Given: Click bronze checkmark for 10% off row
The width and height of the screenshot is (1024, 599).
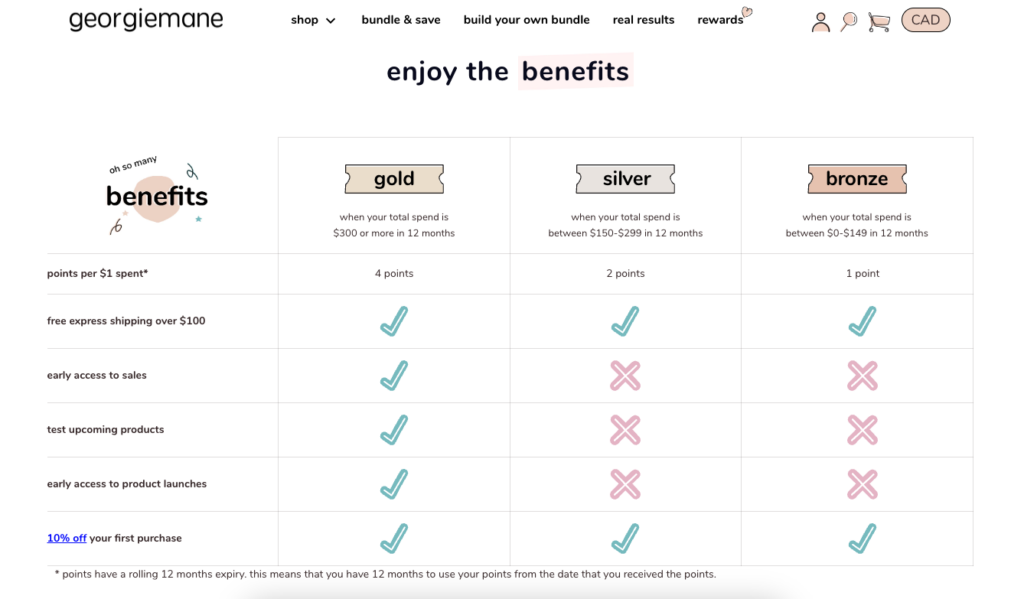Looking at the screenshot, I should [x=862, y=538].
